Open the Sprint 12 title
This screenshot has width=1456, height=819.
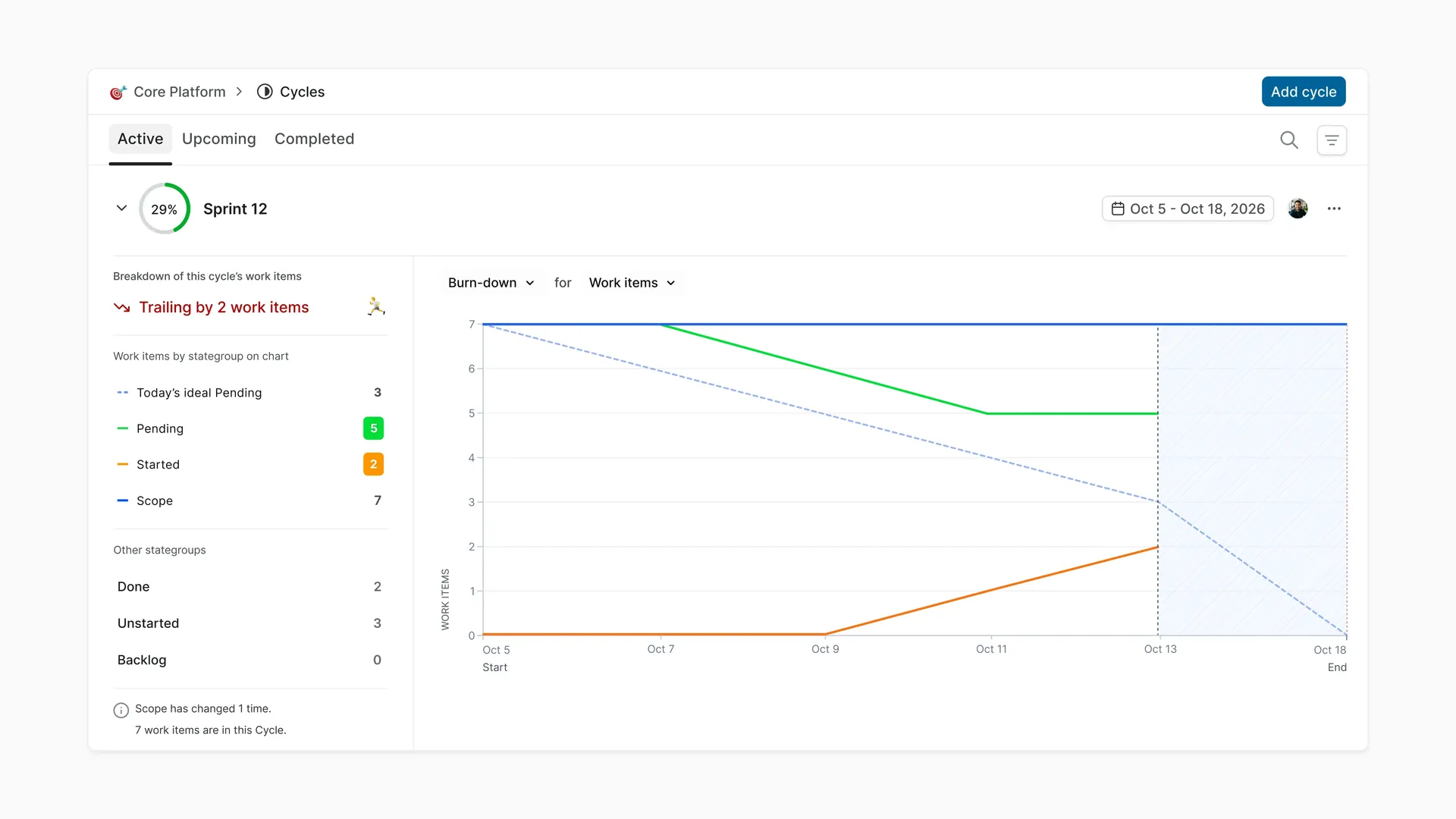235,209
